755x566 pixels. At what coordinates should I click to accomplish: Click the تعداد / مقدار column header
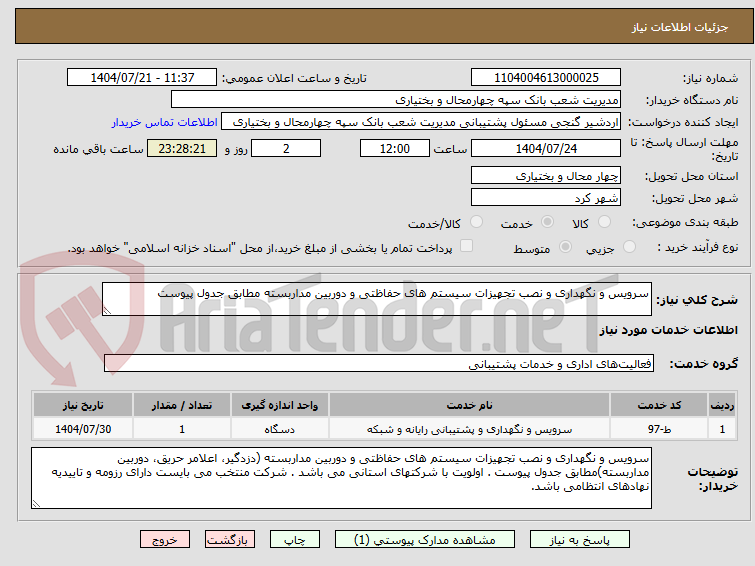click(182, 405)
